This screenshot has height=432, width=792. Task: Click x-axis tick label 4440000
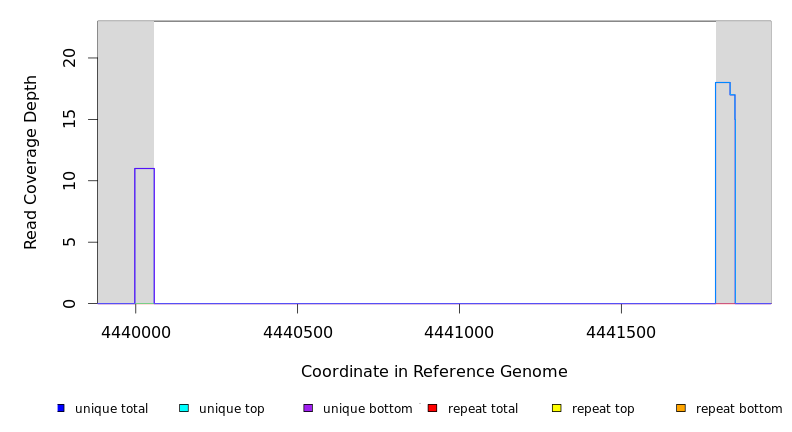click(135, 331)
